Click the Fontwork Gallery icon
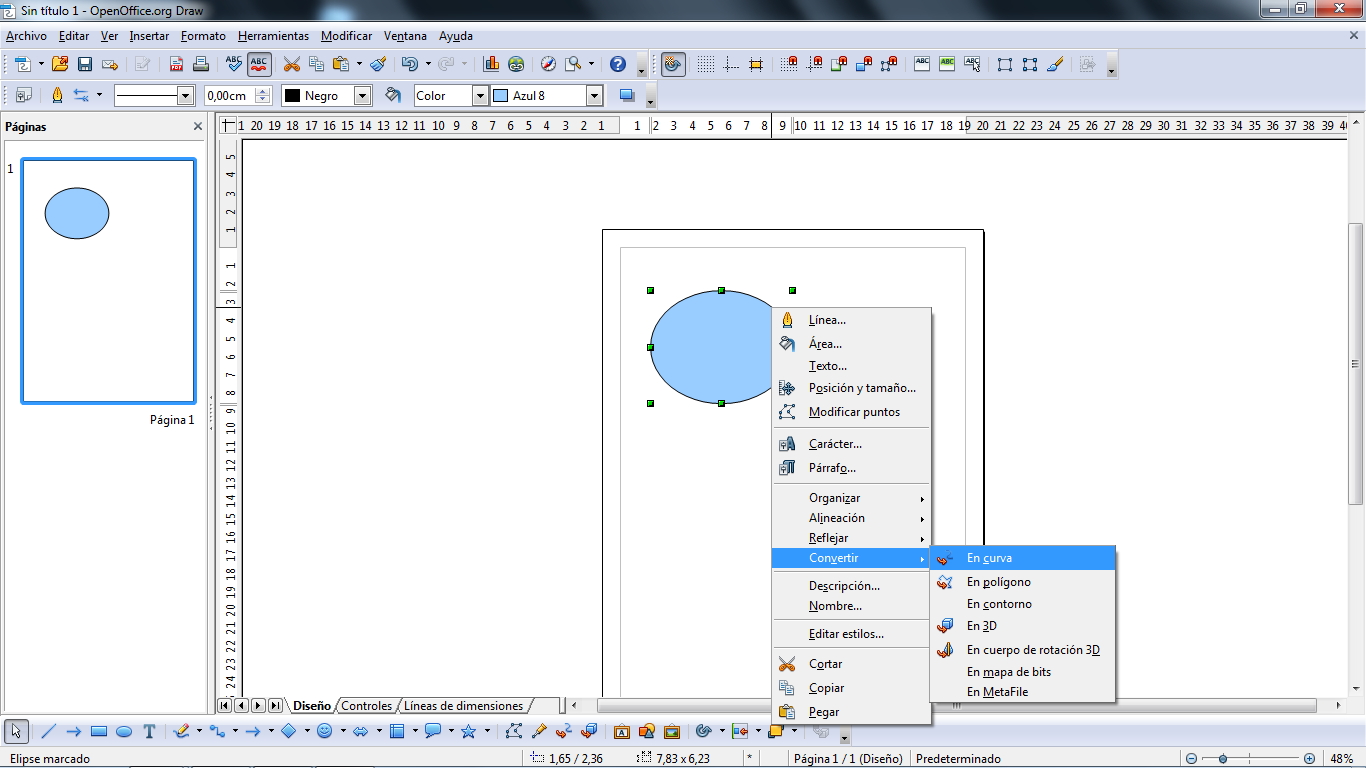Image resolution: width=1366 pixels, height=768 pixels. tap(621, 731)
